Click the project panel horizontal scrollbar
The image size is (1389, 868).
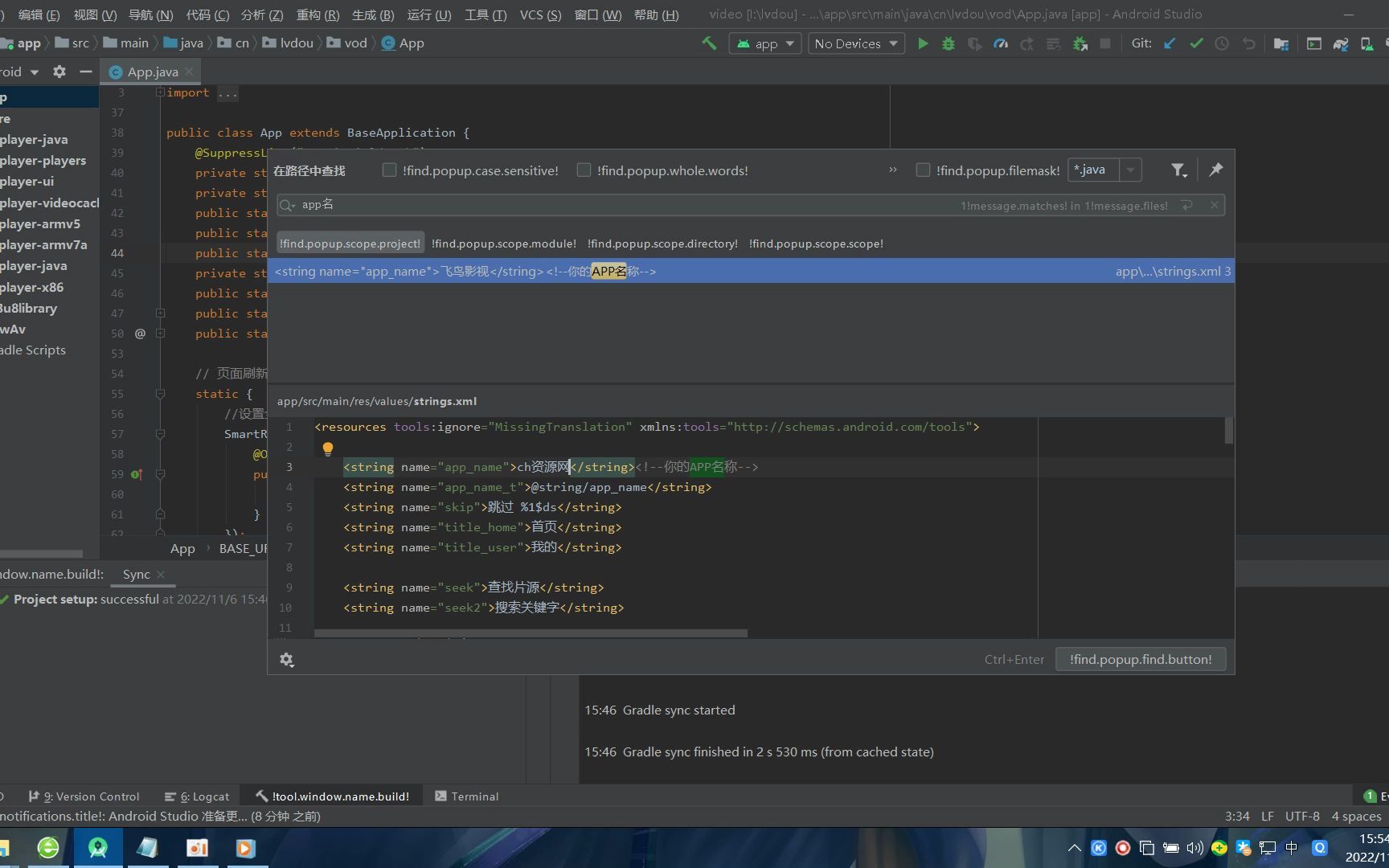point(41,554)
